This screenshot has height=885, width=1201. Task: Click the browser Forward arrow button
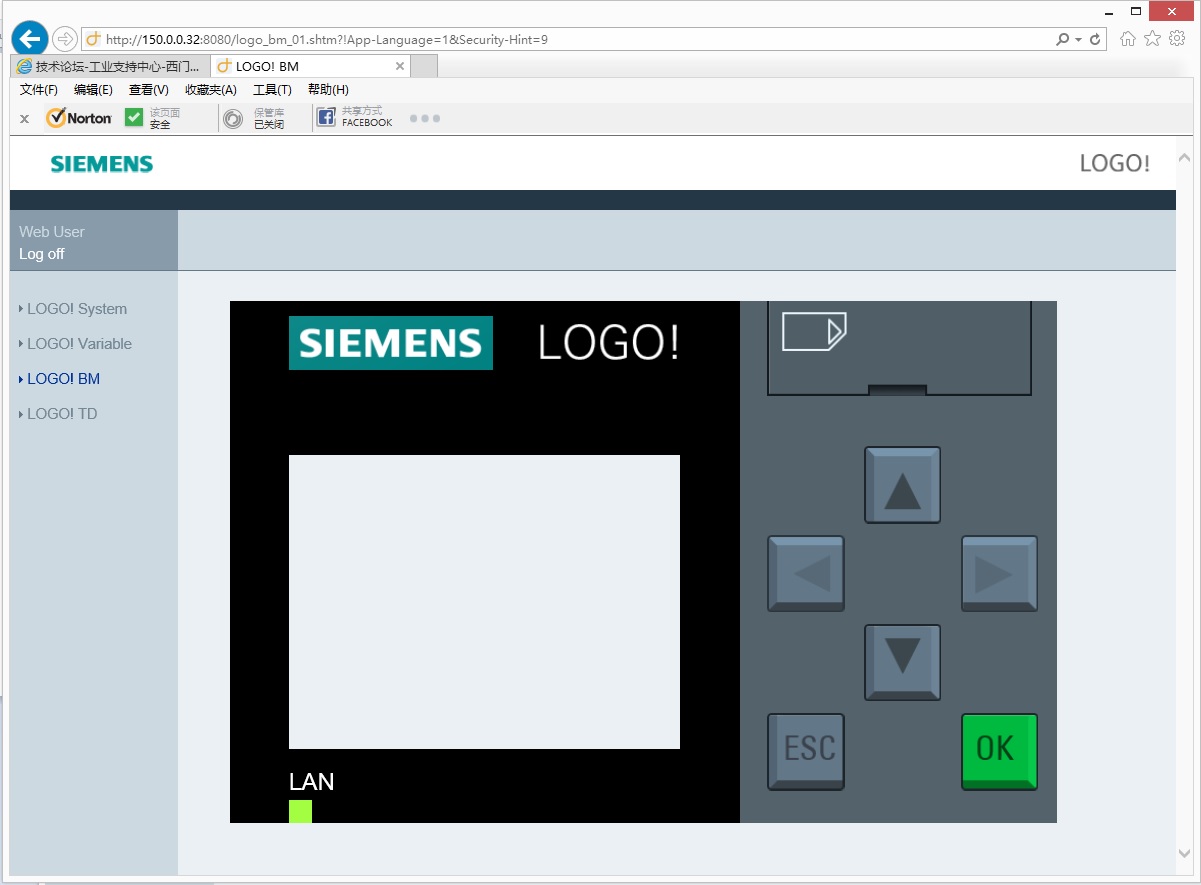(x=64, y=39)
